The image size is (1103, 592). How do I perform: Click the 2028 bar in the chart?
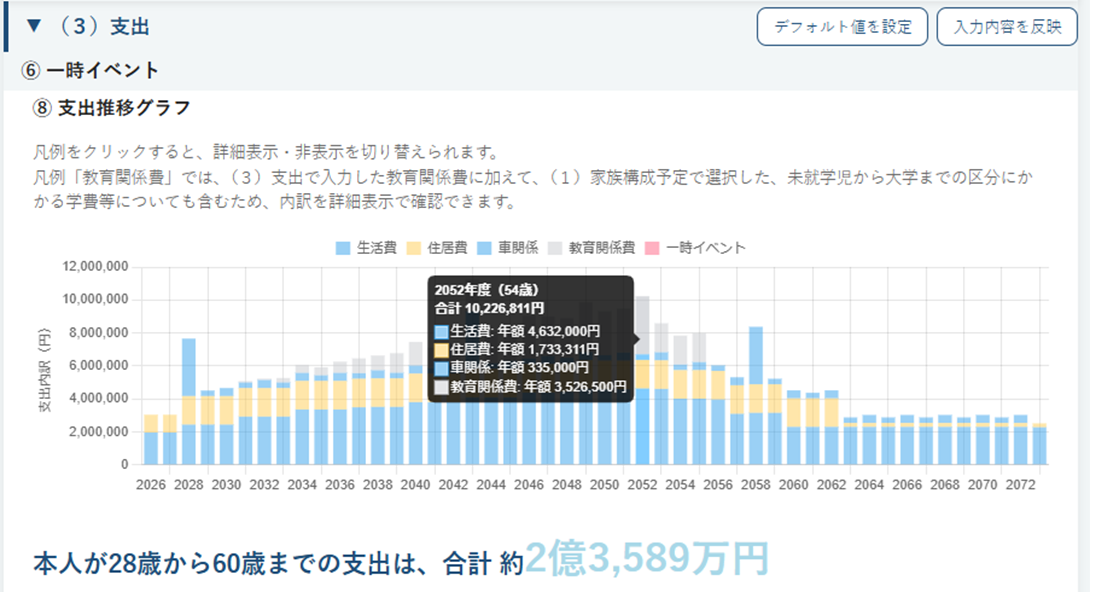[x=189, y=401]
